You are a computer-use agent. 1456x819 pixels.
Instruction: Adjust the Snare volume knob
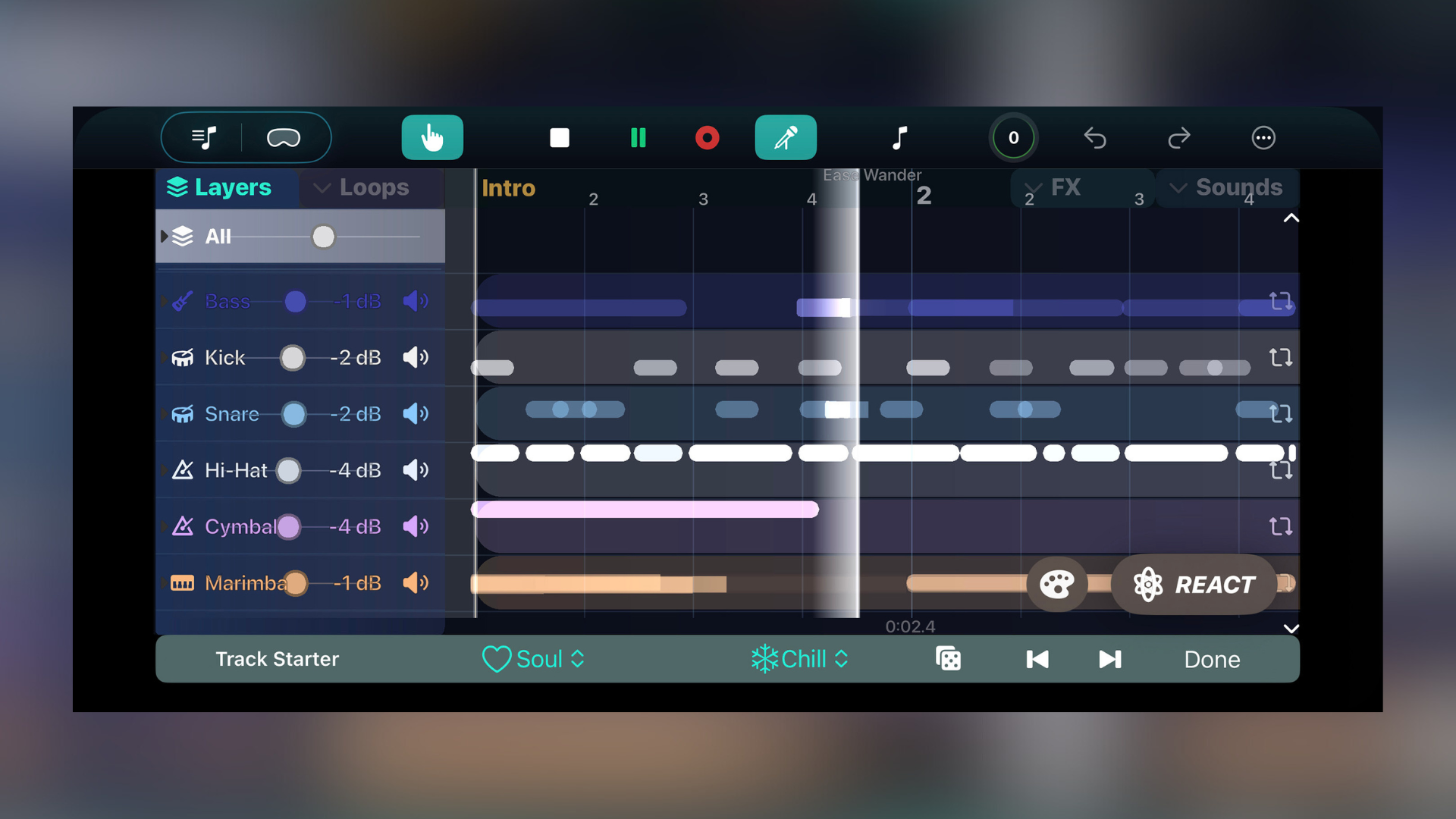pyautogui.click(x=294, y=414)
